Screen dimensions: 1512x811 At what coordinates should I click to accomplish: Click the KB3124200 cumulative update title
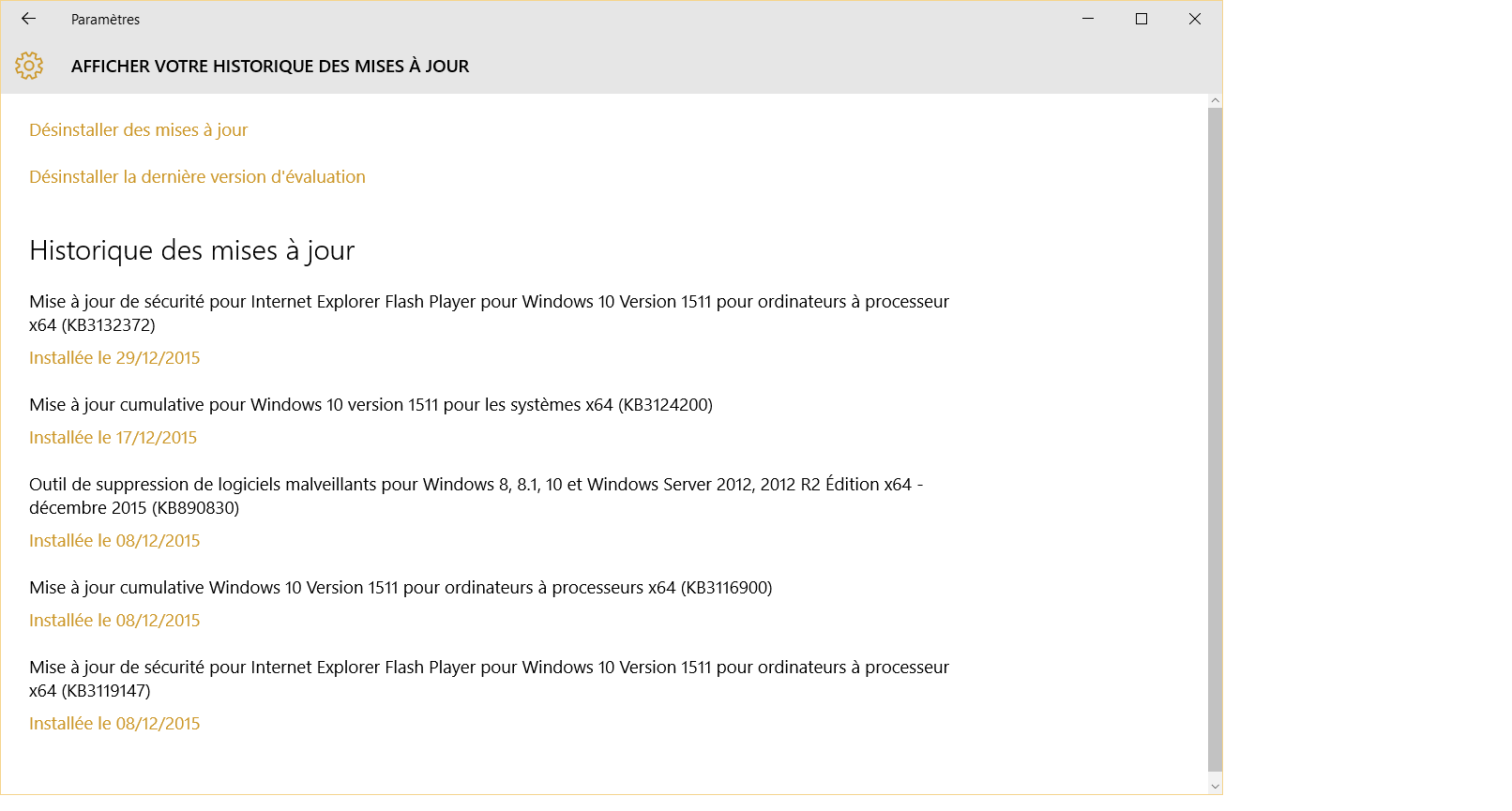pos(370,405)
